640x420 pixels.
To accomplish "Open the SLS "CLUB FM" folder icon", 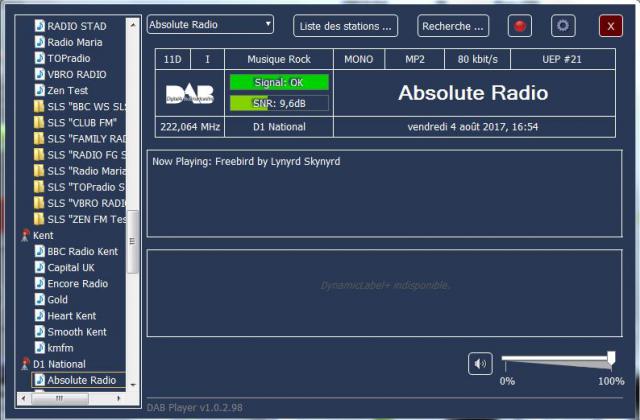I will tap(39, 122).
